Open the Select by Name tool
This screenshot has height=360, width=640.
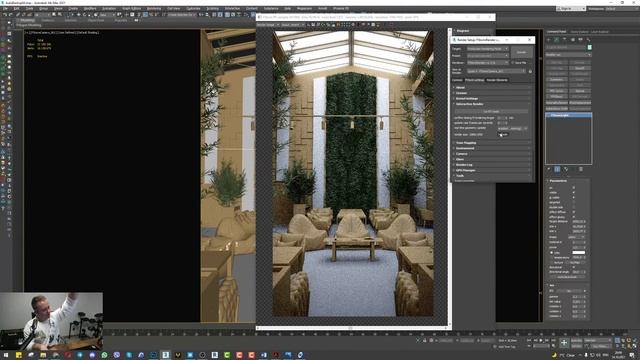pyautogui.click(x=60, y=15)
